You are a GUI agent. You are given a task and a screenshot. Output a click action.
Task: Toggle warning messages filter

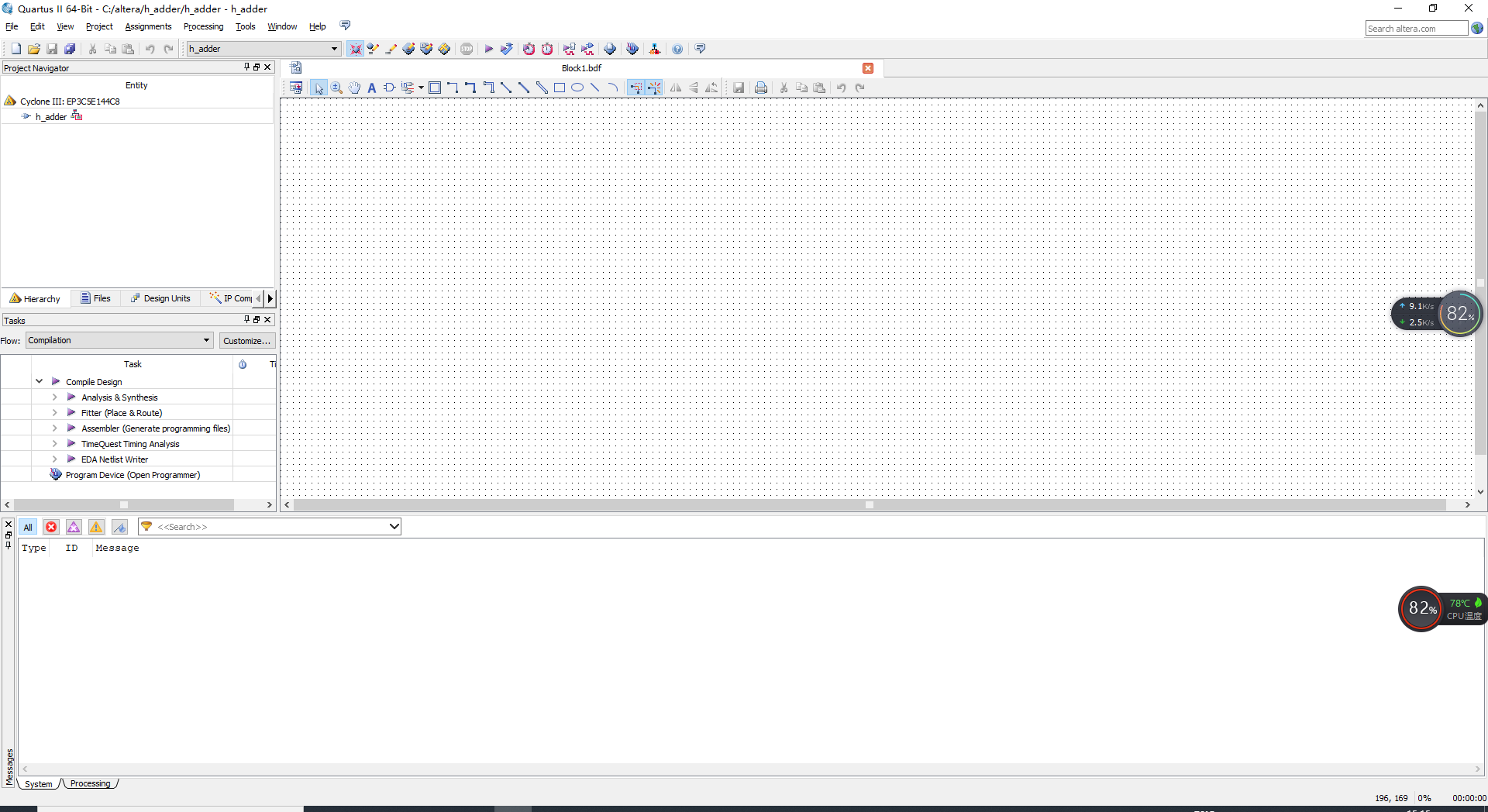click(96, 527)
